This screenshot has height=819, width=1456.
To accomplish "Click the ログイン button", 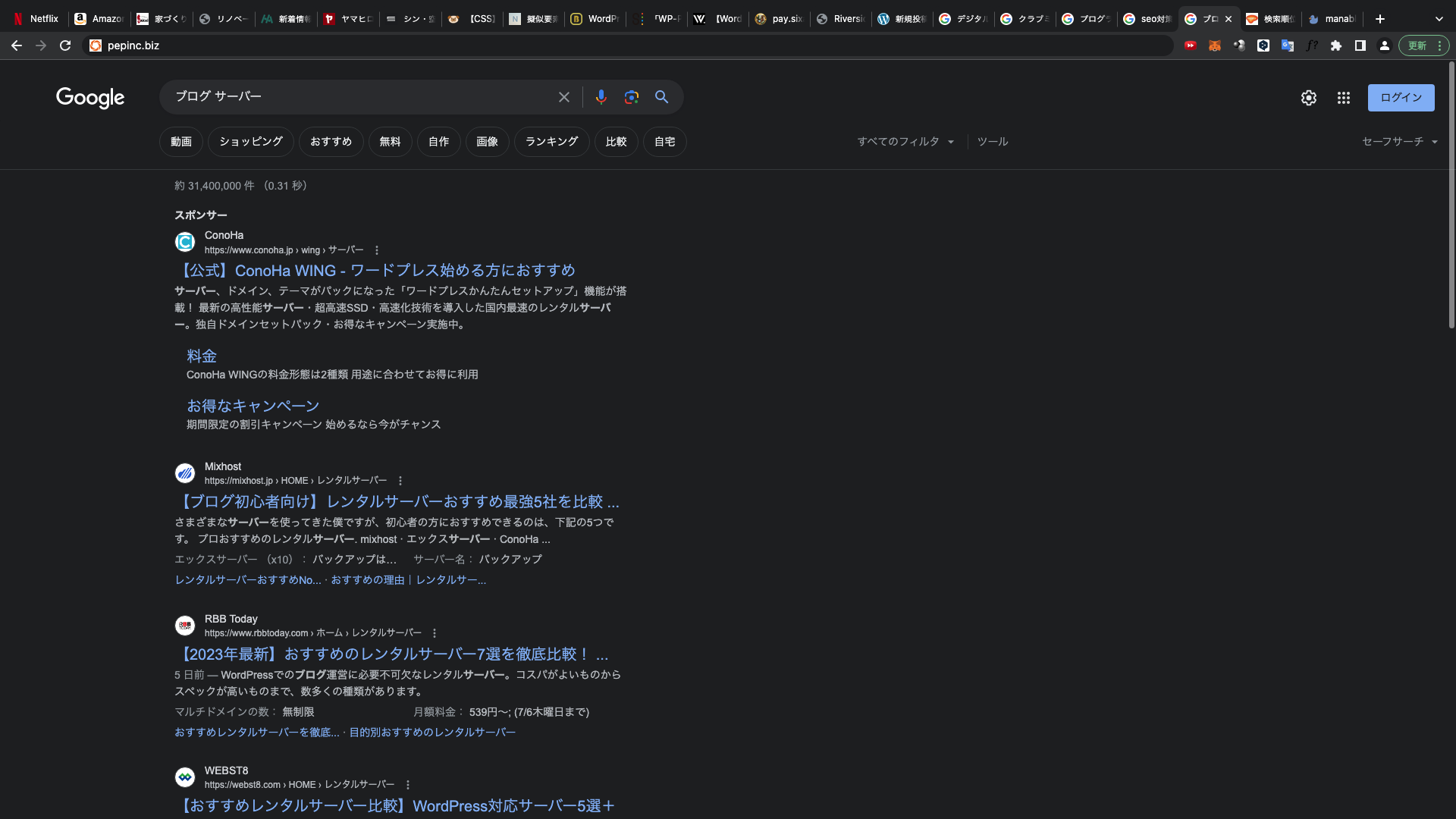I will coord(1401,98).
